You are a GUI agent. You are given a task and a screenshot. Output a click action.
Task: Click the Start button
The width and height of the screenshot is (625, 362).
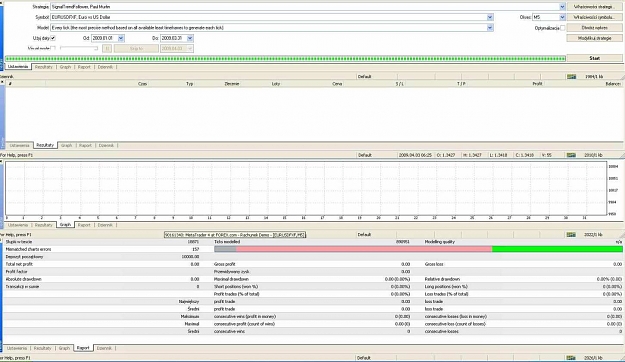click(594, 58)
